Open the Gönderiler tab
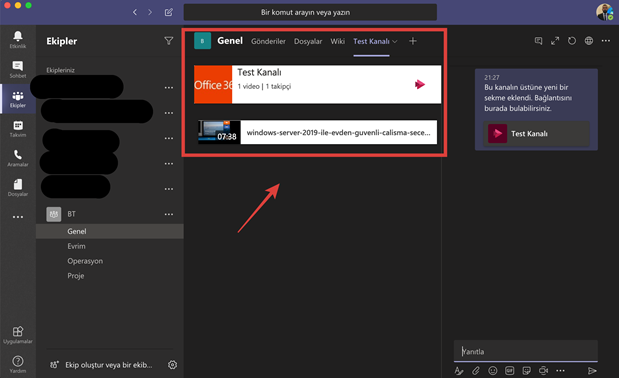Viewport: 619px width, 378px height. click(x=268, y=41)
